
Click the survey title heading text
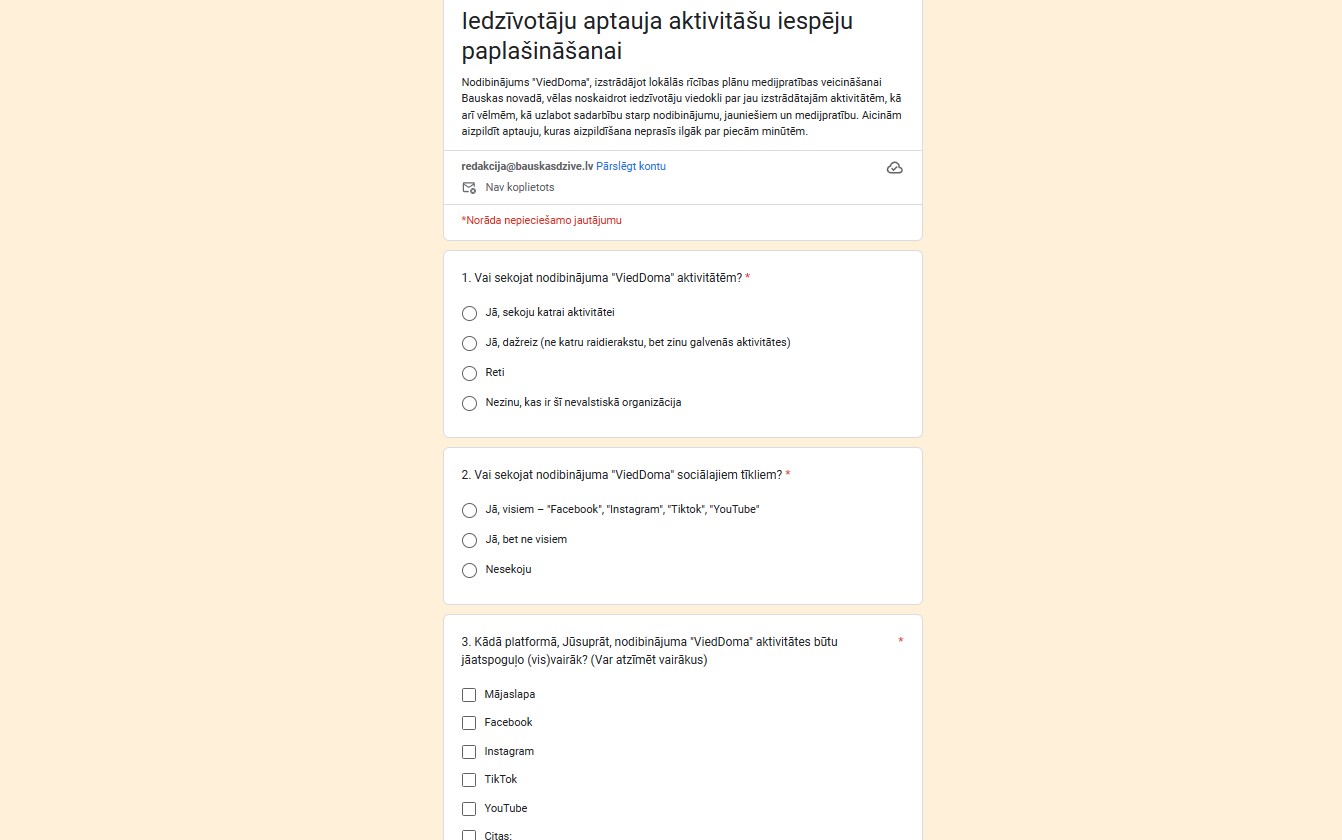[x=657, y=36]
